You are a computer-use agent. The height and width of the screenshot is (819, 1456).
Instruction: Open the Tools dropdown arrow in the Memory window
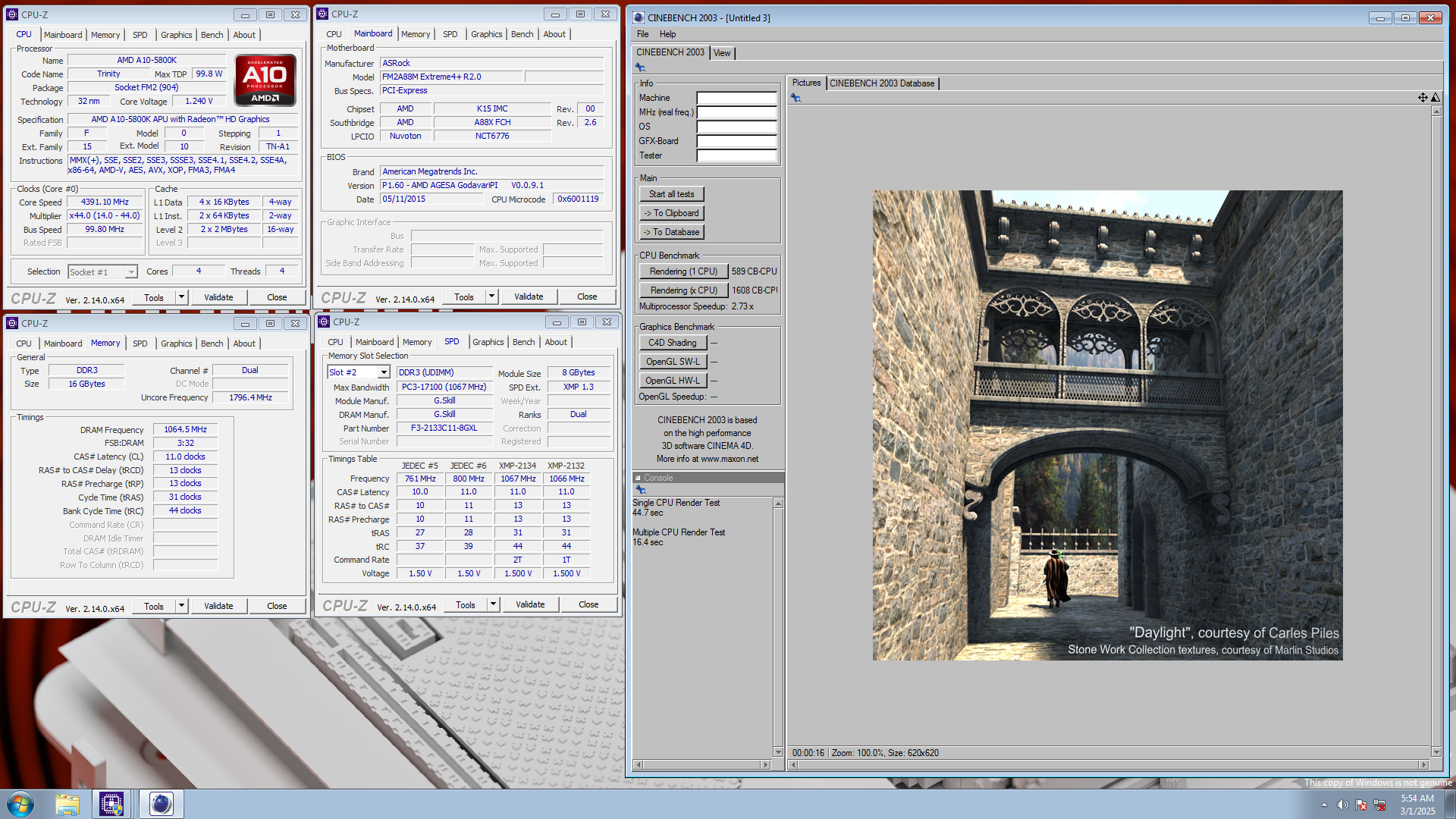(181, 606)
